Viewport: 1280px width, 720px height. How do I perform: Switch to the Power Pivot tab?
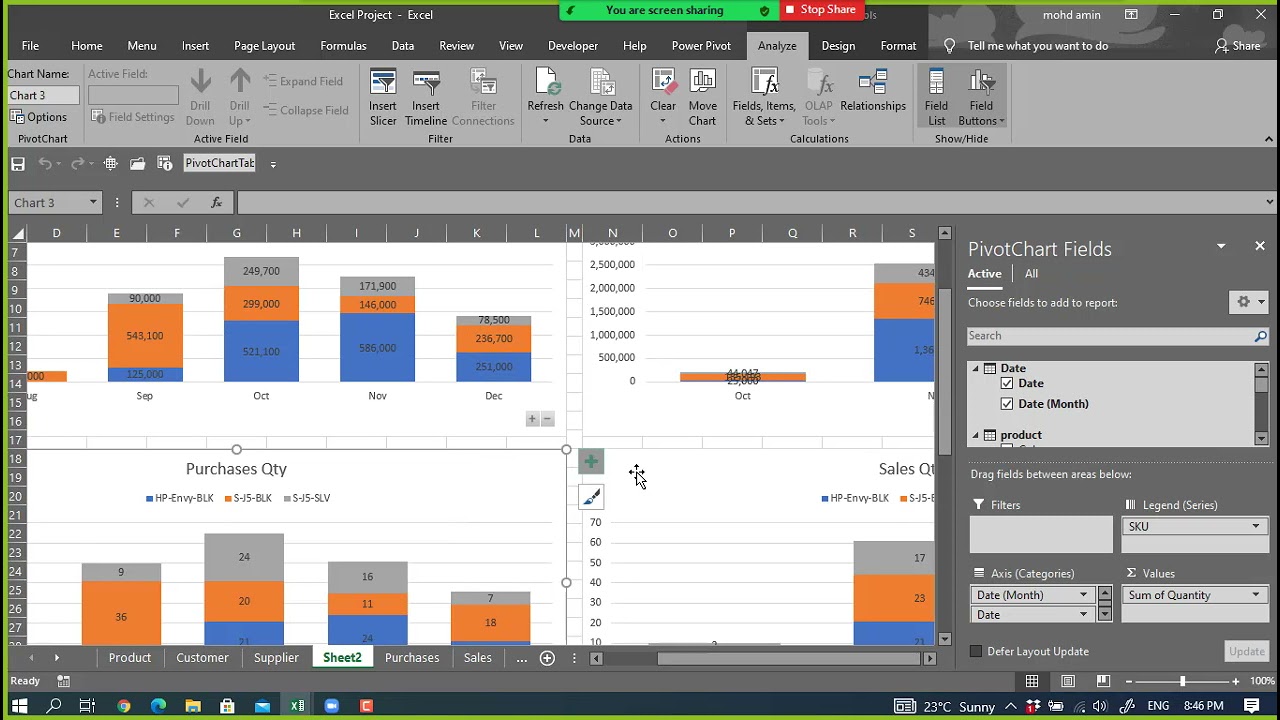[701, 46]
